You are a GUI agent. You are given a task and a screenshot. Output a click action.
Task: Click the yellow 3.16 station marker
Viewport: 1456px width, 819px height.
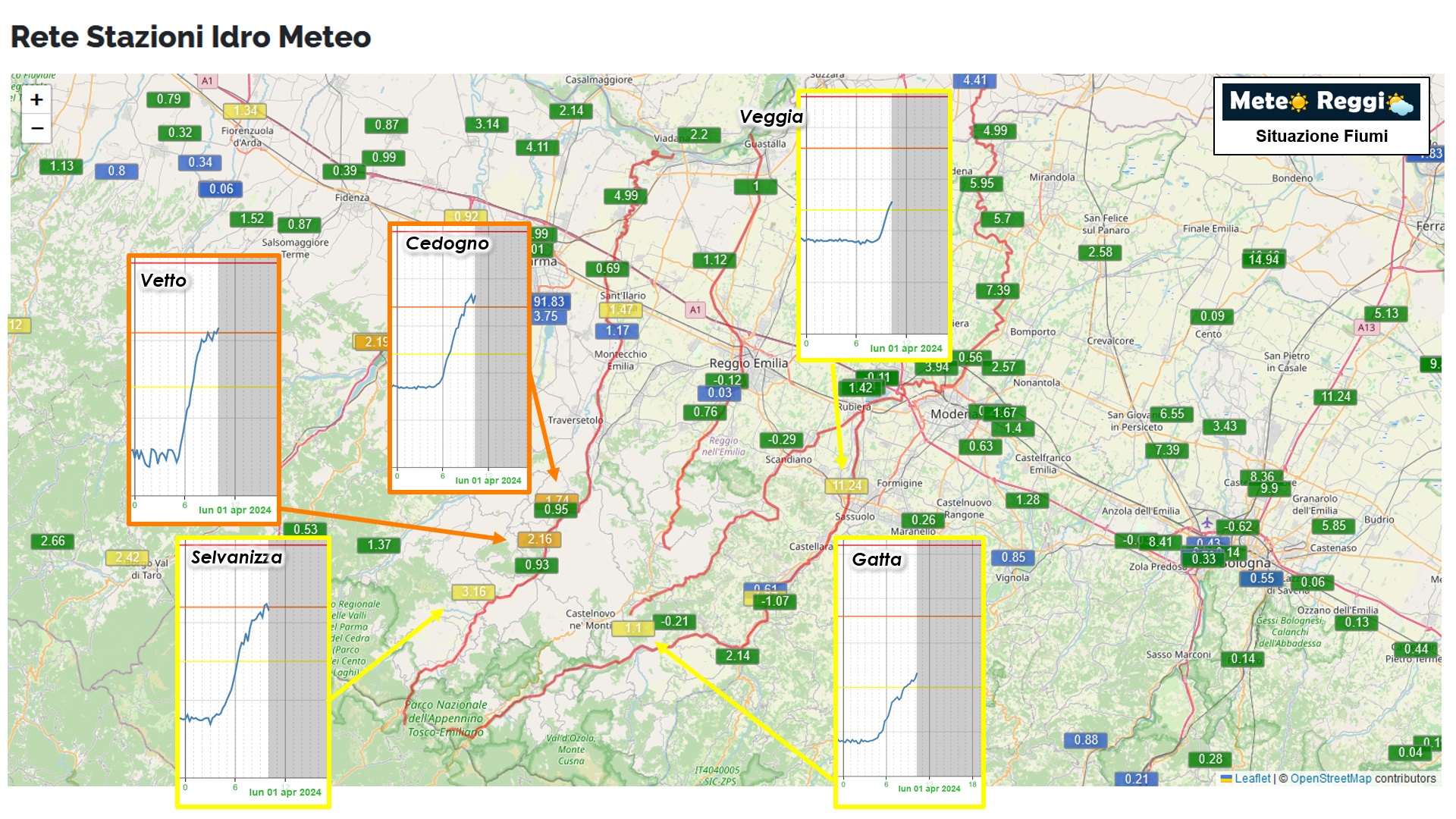tap(473, 591)
